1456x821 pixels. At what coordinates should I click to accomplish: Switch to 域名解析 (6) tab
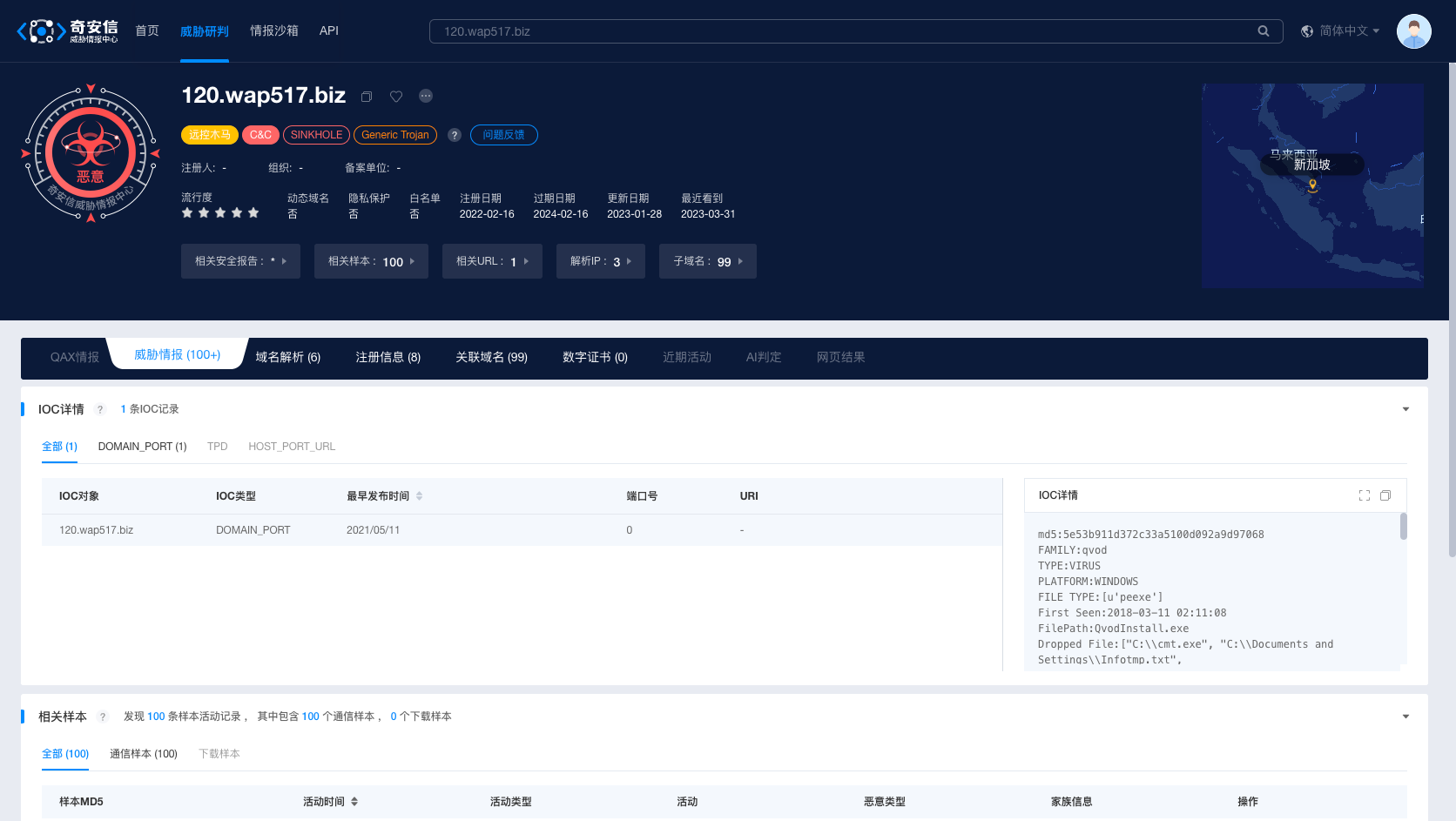click(x=288, y=357)
